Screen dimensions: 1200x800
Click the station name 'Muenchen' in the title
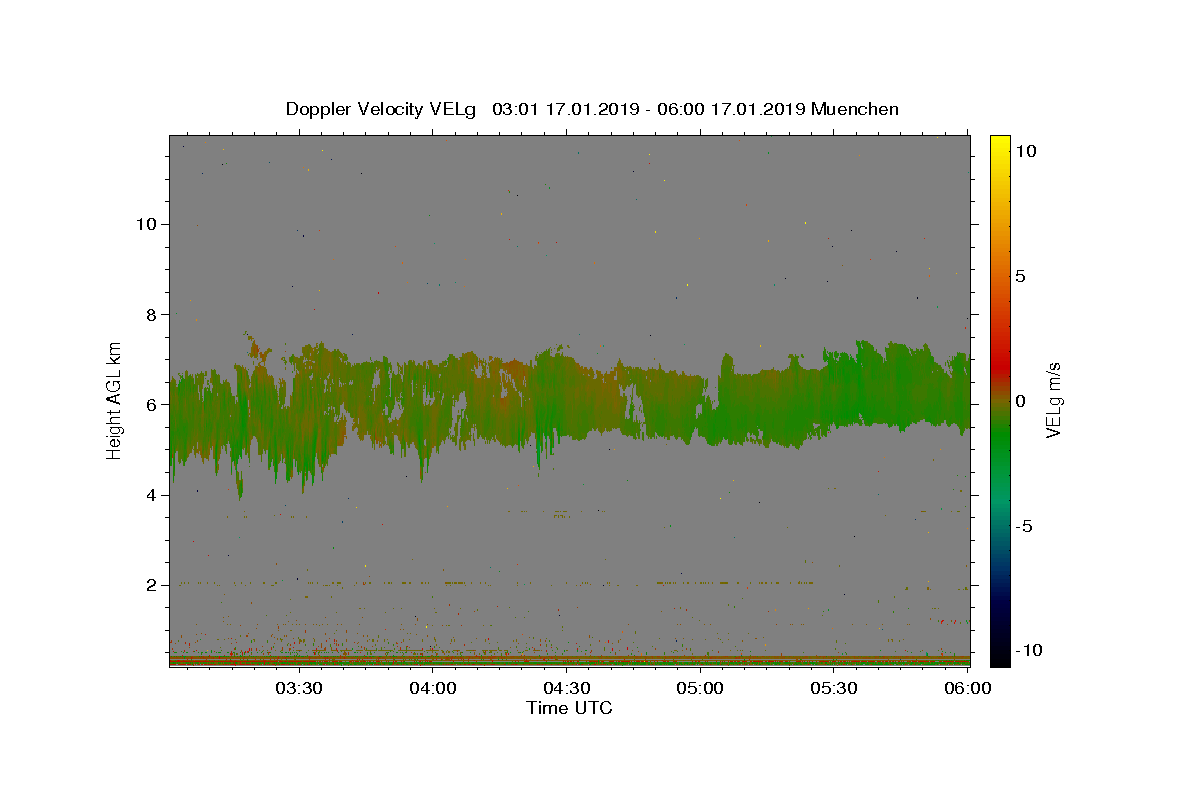coord(855,109)
